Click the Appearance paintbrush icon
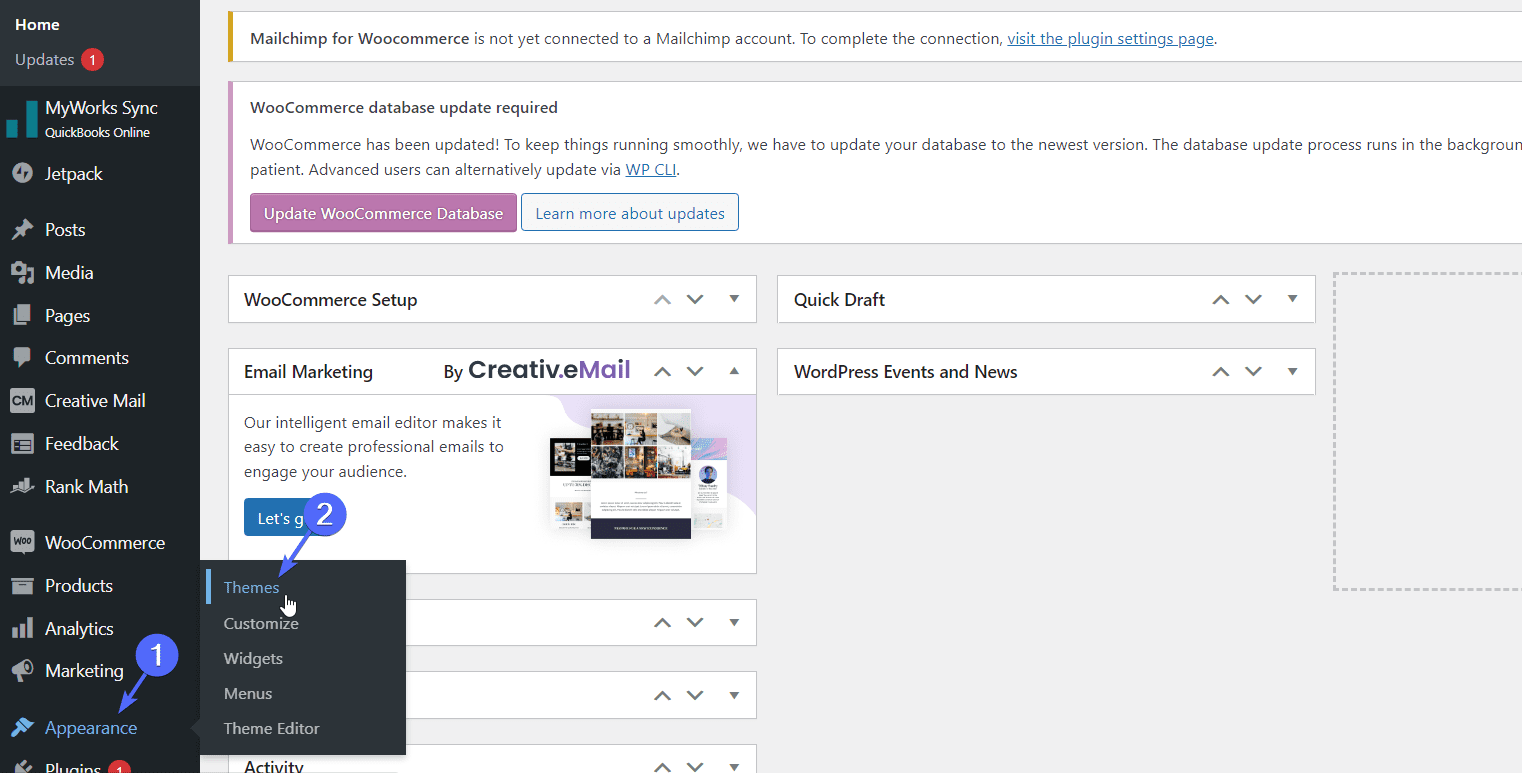 22,728
